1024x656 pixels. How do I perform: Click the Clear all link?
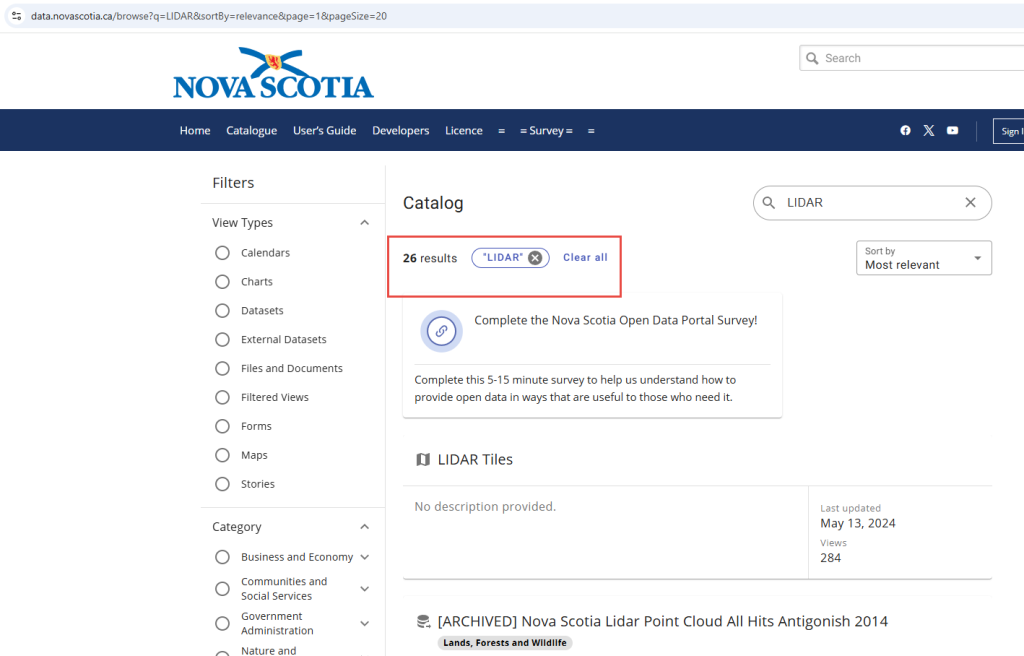585,257
